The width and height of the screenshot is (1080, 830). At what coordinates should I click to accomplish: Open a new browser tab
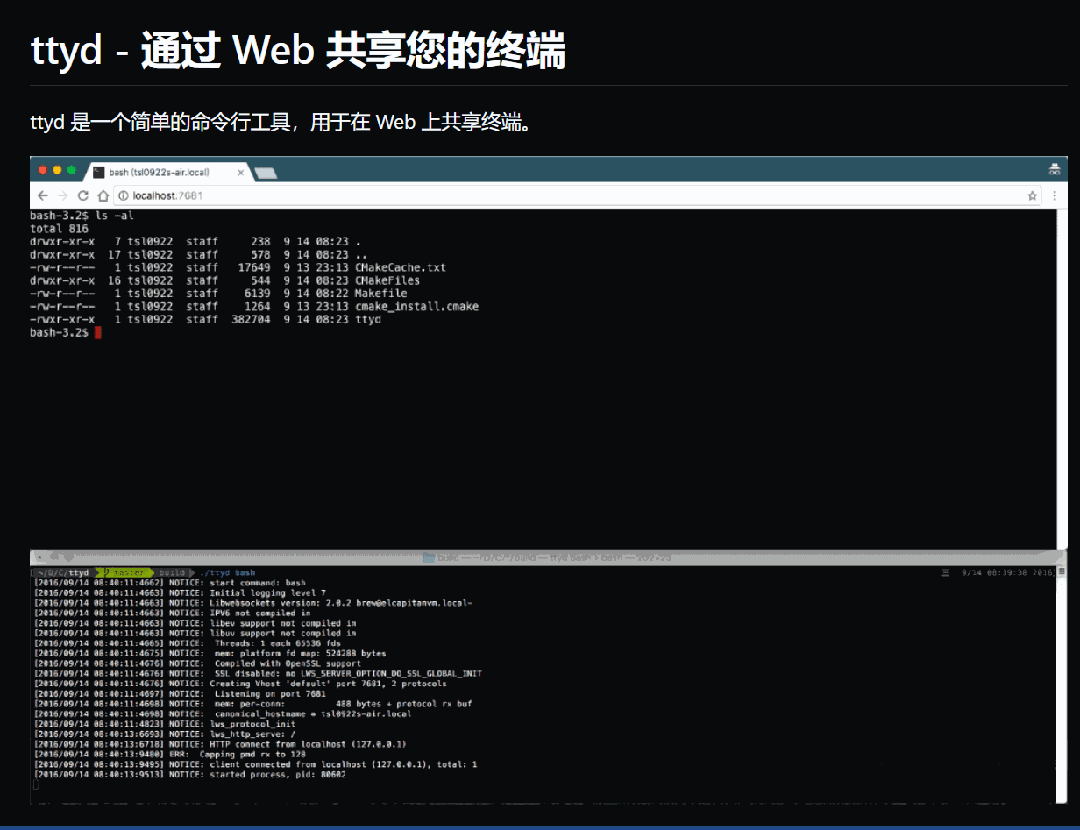266,173
